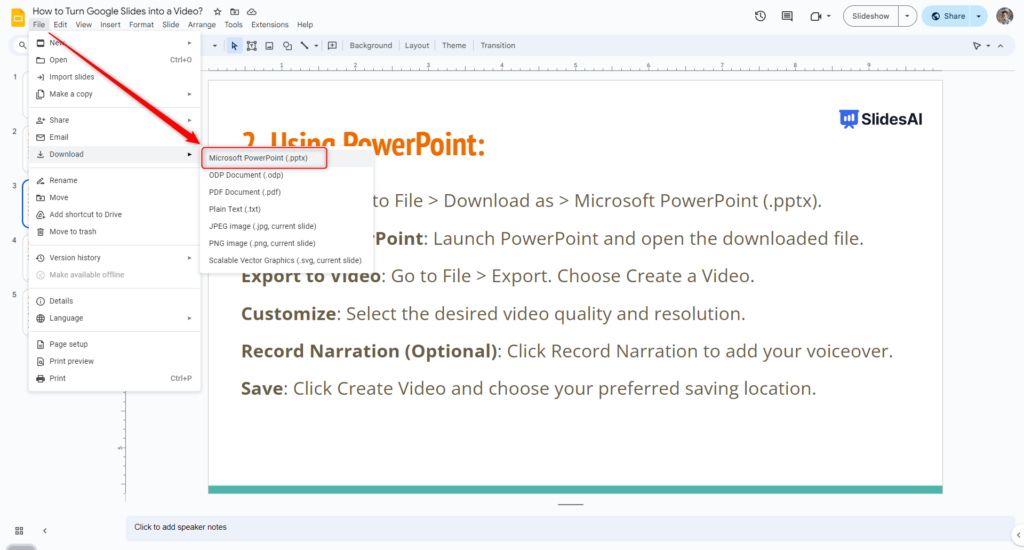Select the text box tool
This screenshot has height=550, width=1024.
tap(251, 46)
